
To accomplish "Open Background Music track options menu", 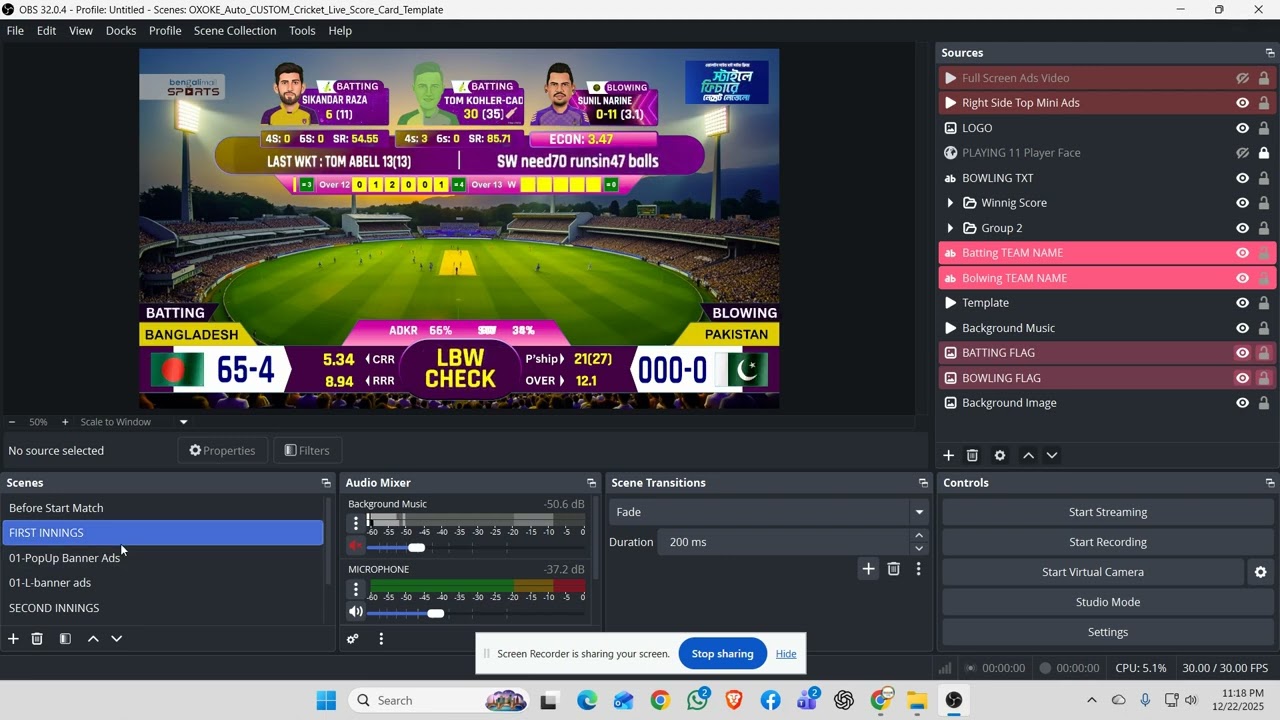I will pos(356,523).
